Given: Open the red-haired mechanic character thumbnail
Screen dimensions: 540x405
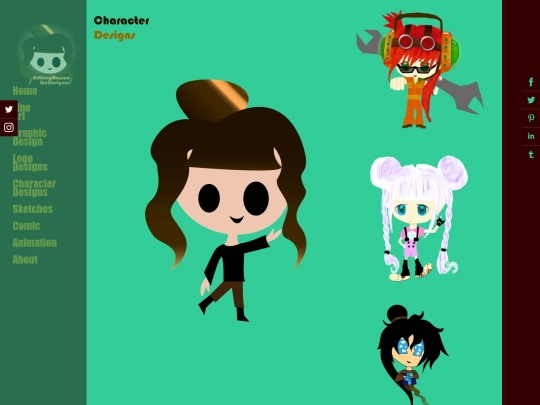Looking at the screenshot, I should click(x=420, y=70).
